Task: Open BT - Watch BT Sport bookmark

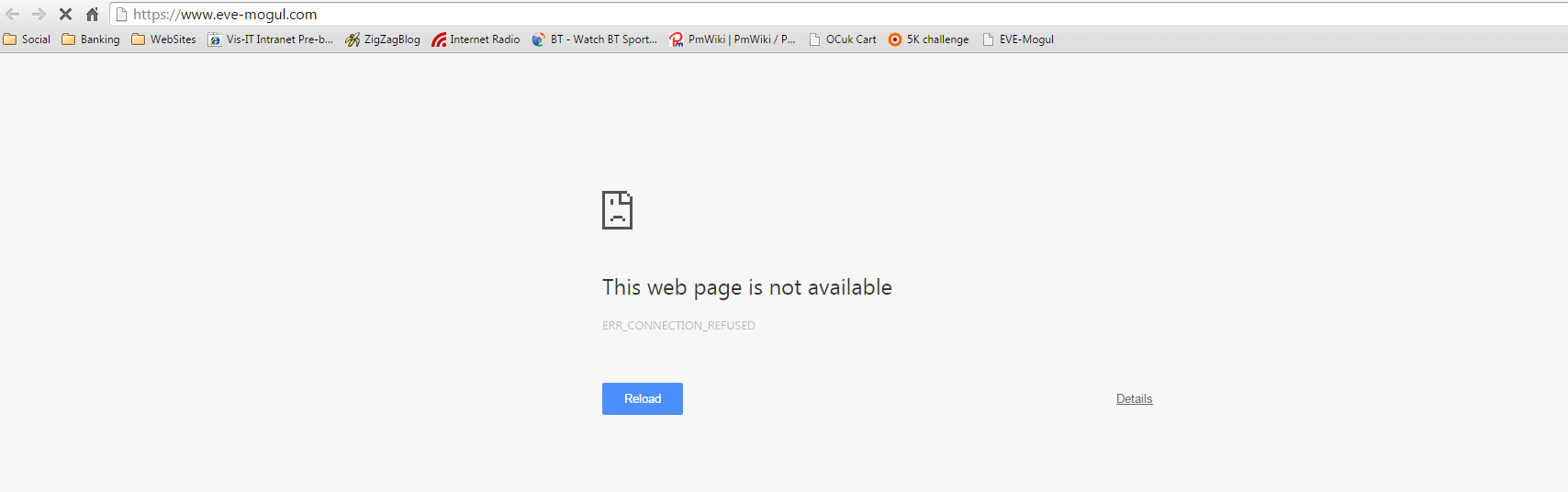Action: (595, 39)
